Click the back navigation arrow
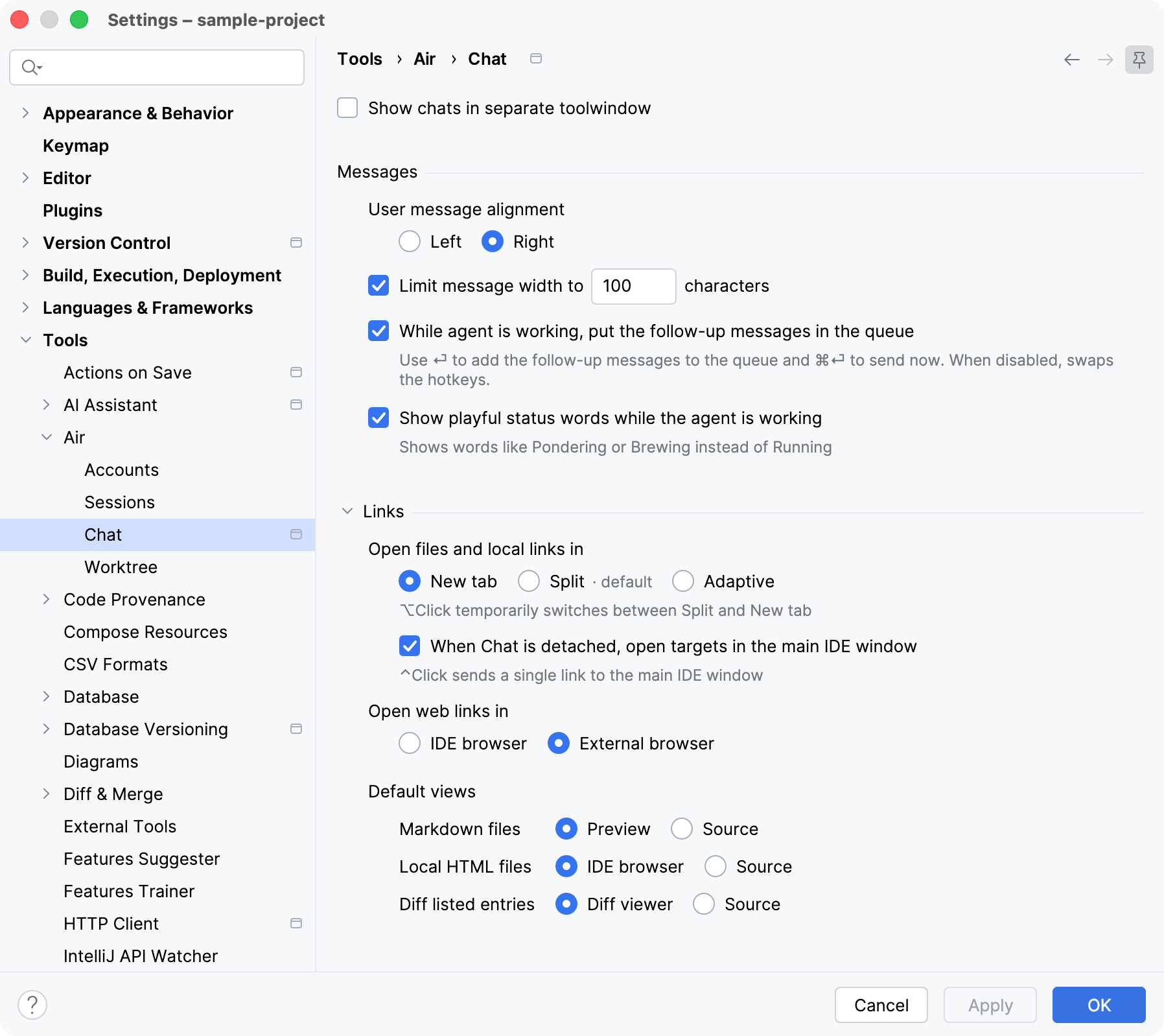1164x1036 pixels. (1072, 60)
